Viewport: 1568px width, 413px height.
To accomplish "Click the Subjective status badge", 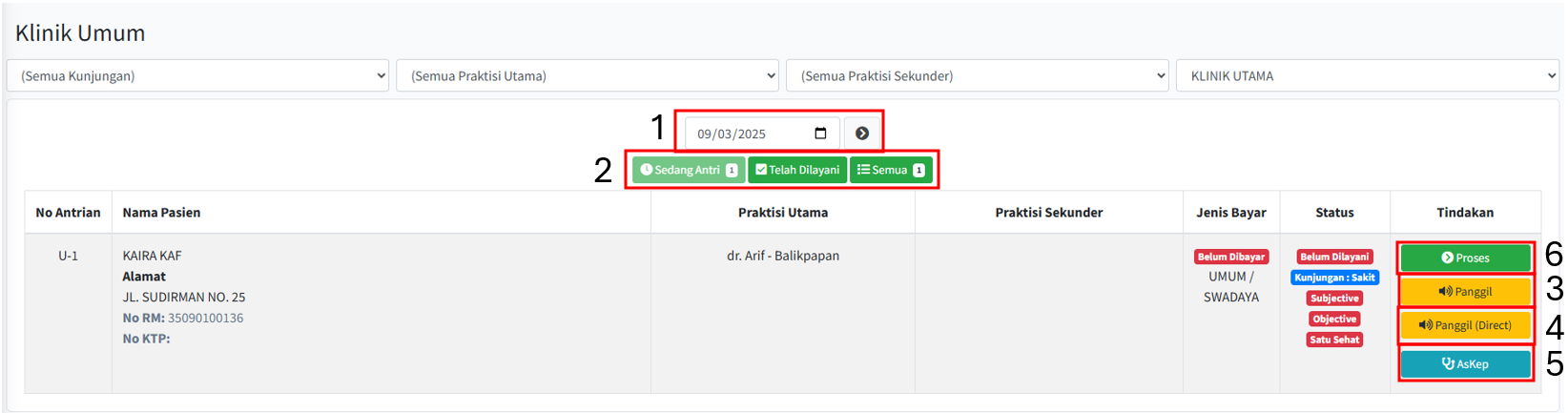I will coord(1334,299).
